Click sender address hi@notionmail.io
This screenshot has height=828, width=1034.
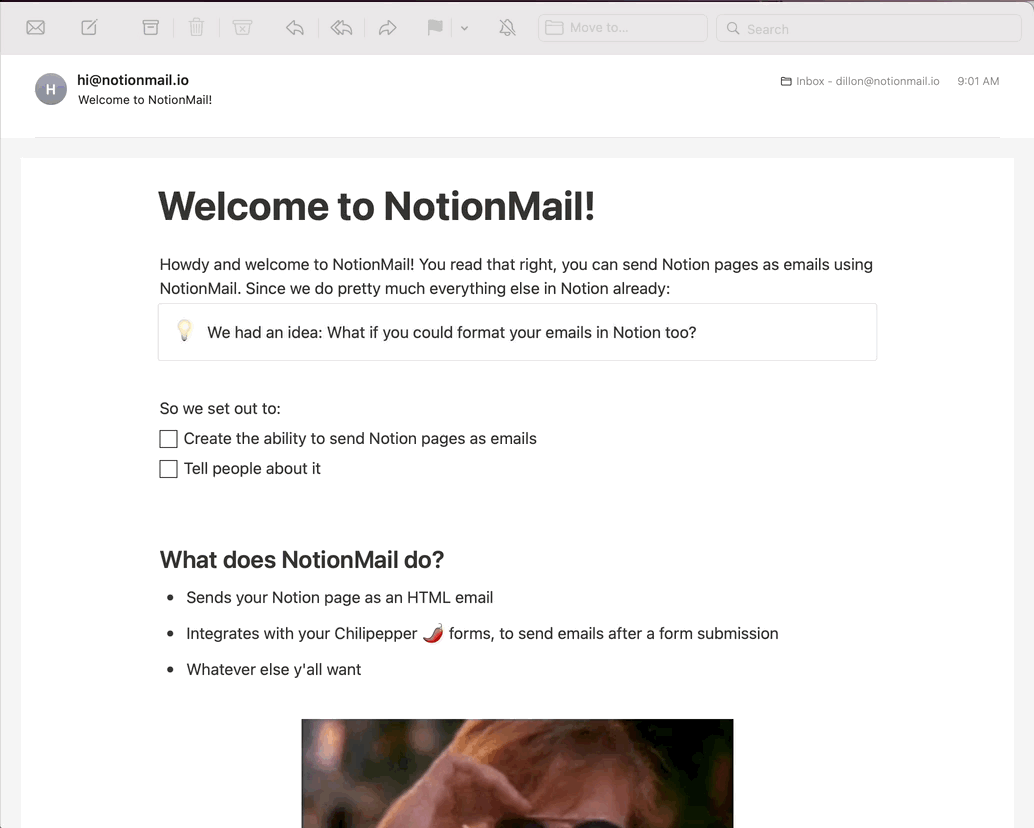[133, 80]
